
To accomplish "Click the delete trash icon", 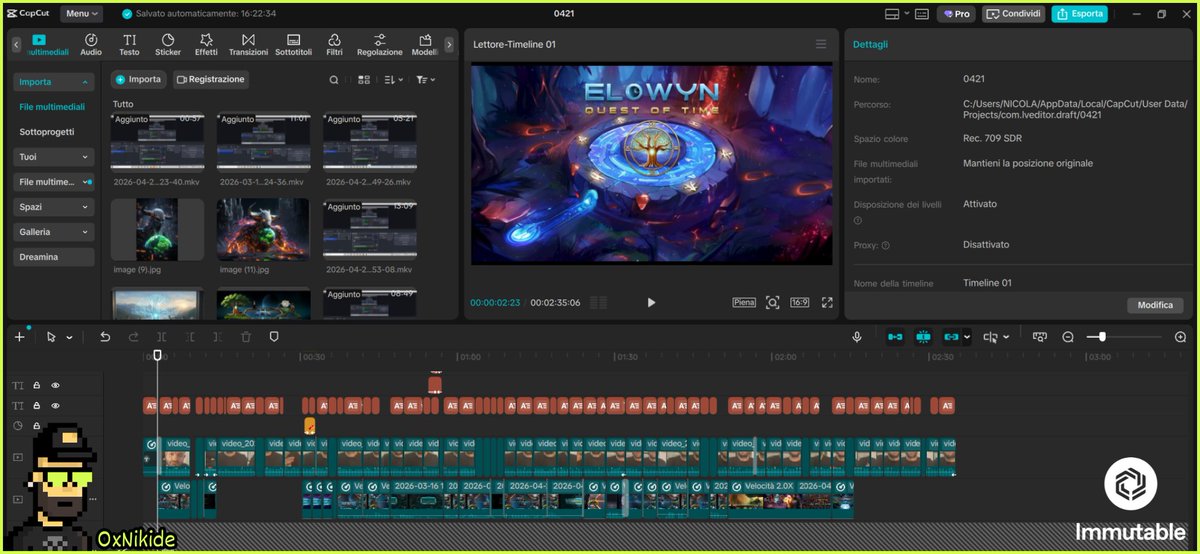I will 246,337.
